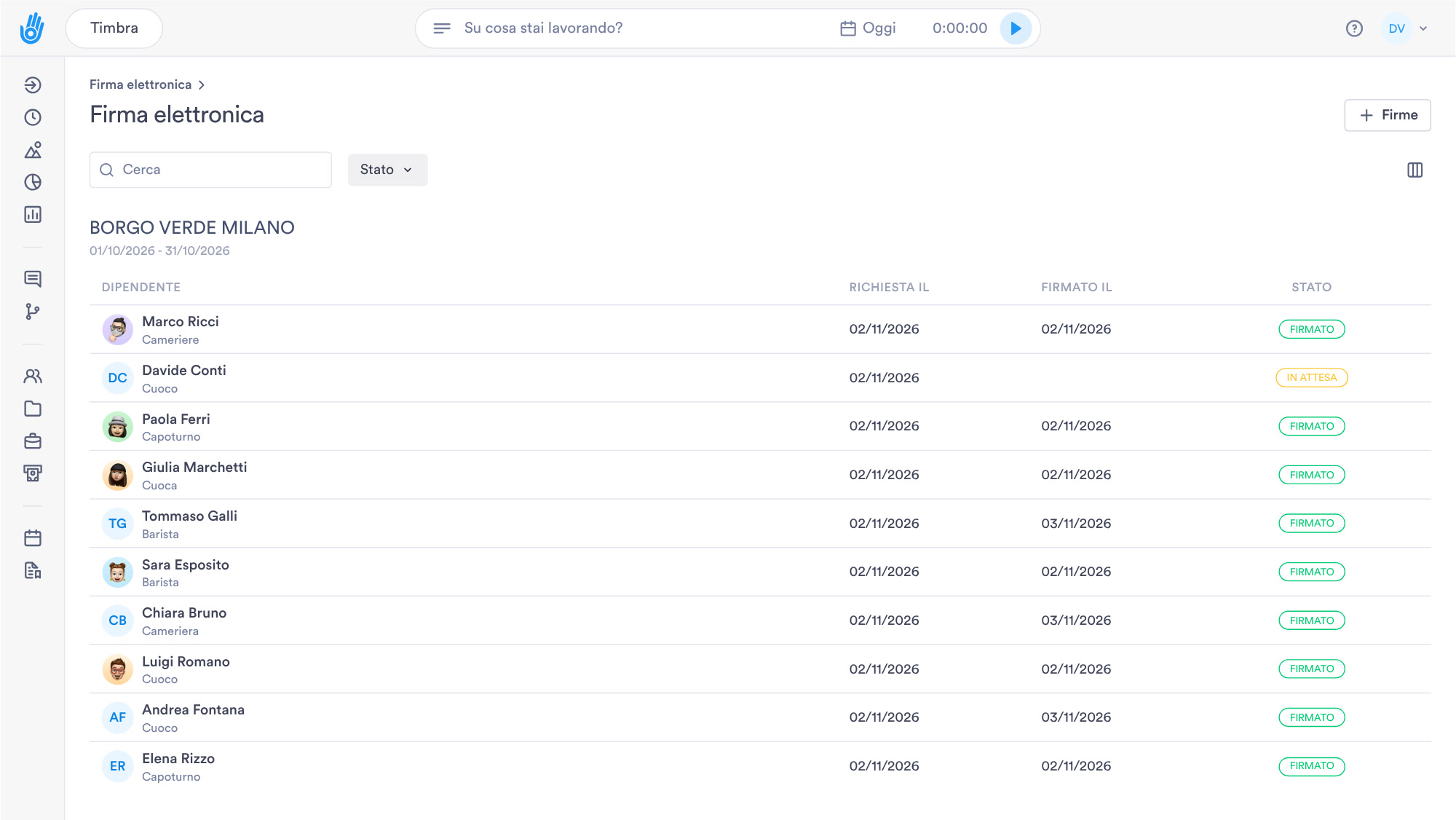Screen dimensions: 1456x820
Task: Open the briefcase sidebar icon
Action: (x=33, y=441)
